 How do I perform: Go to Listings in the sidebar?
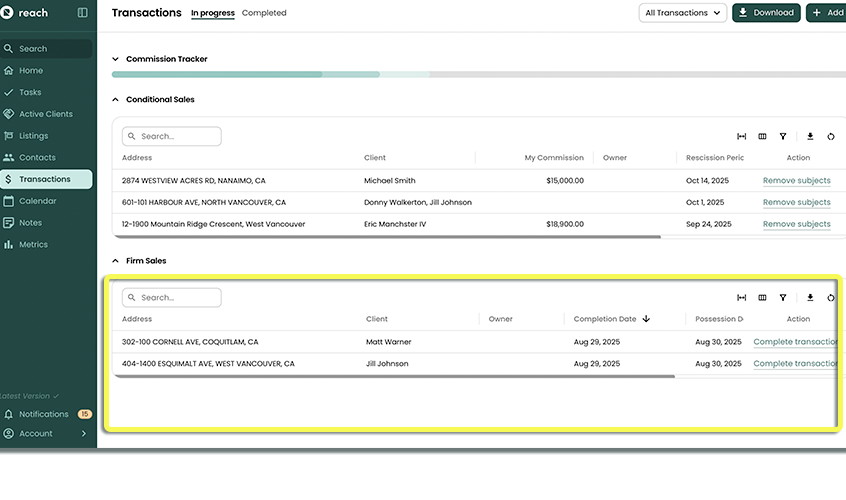pos(33,136)
